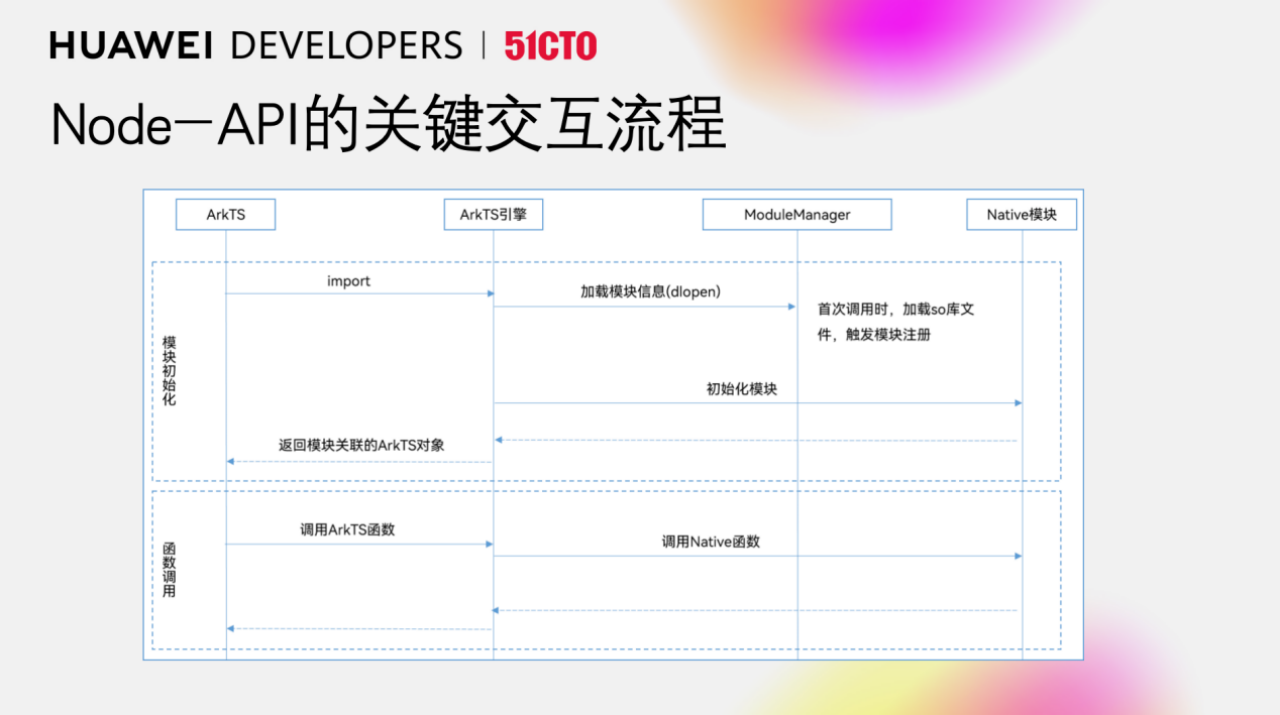Click the import arrow label
The width and height of the screenshot is (1280, 715).
pyautogui.click(x=348, y=281)
